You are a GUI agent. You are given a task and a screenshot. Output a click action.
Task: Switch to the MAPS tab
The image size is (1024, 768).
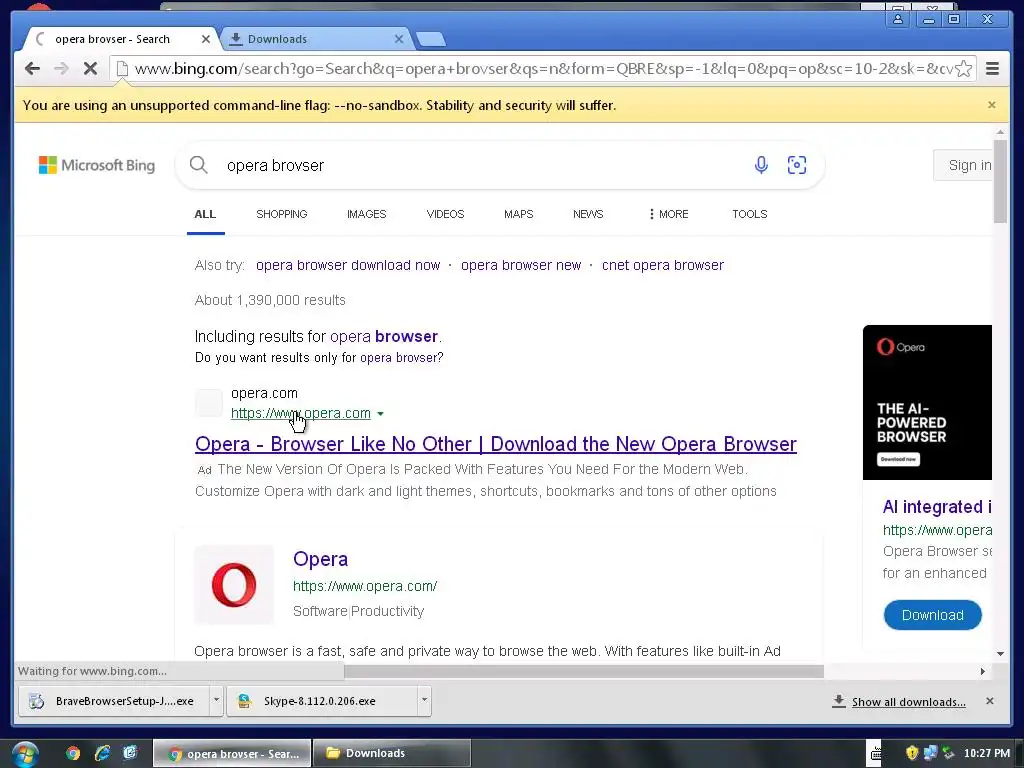(519, 214)
